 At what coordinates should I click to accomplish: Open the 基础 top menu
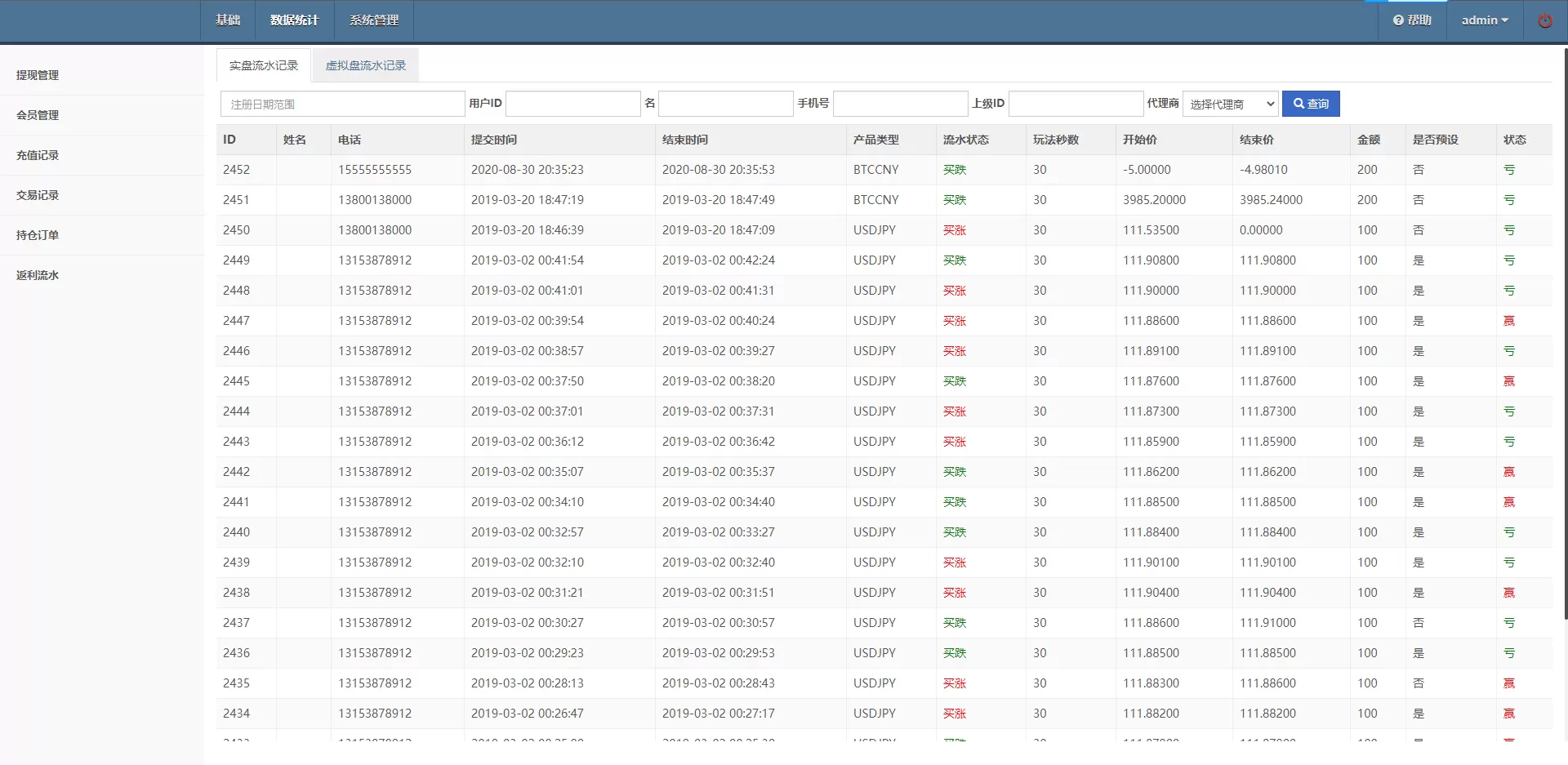228,20
